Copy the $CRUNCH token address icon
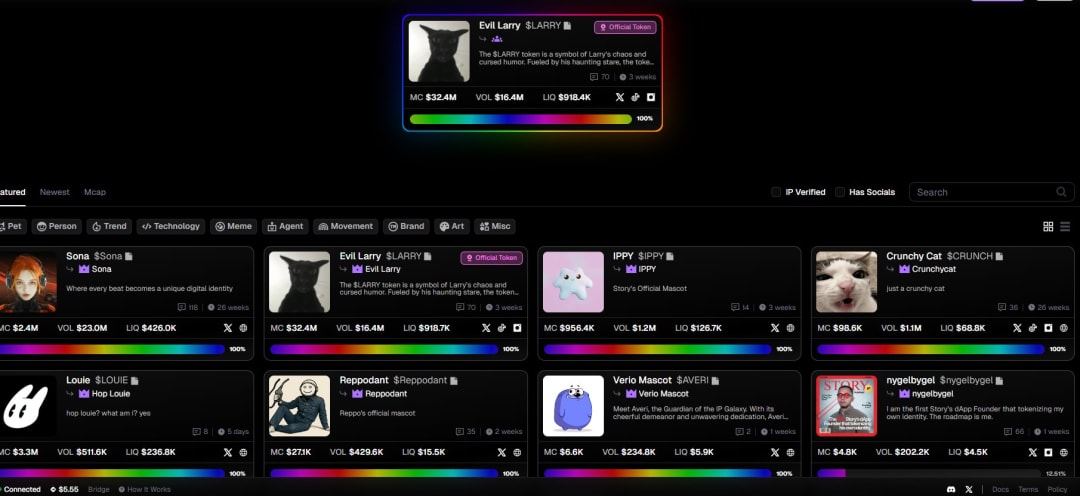Viewport: 1080px width, 496px height. (x=999, y=256)
